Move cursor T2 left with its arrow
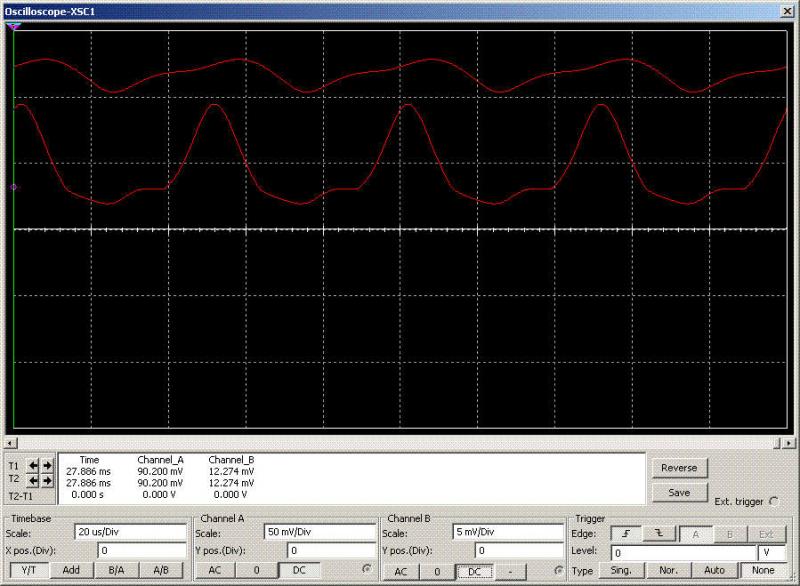Viewport: 800px width, 586px height. 33,480
